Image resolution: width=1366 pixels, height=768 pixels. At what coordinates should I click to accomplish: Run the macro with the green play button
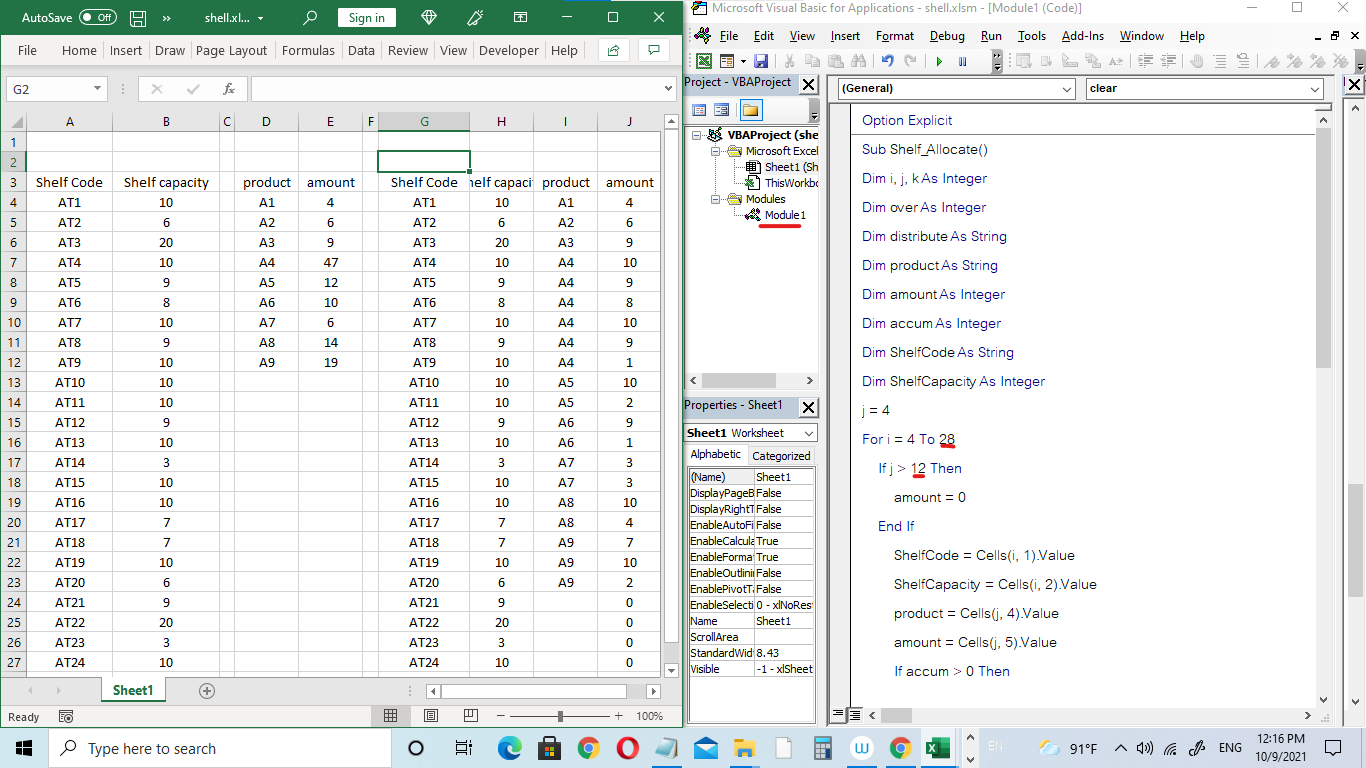tap(939, 61)
